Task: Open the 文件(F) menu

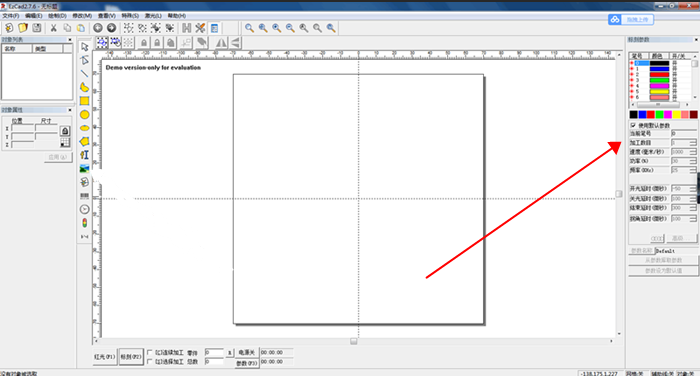Action: tap(10, 16)
